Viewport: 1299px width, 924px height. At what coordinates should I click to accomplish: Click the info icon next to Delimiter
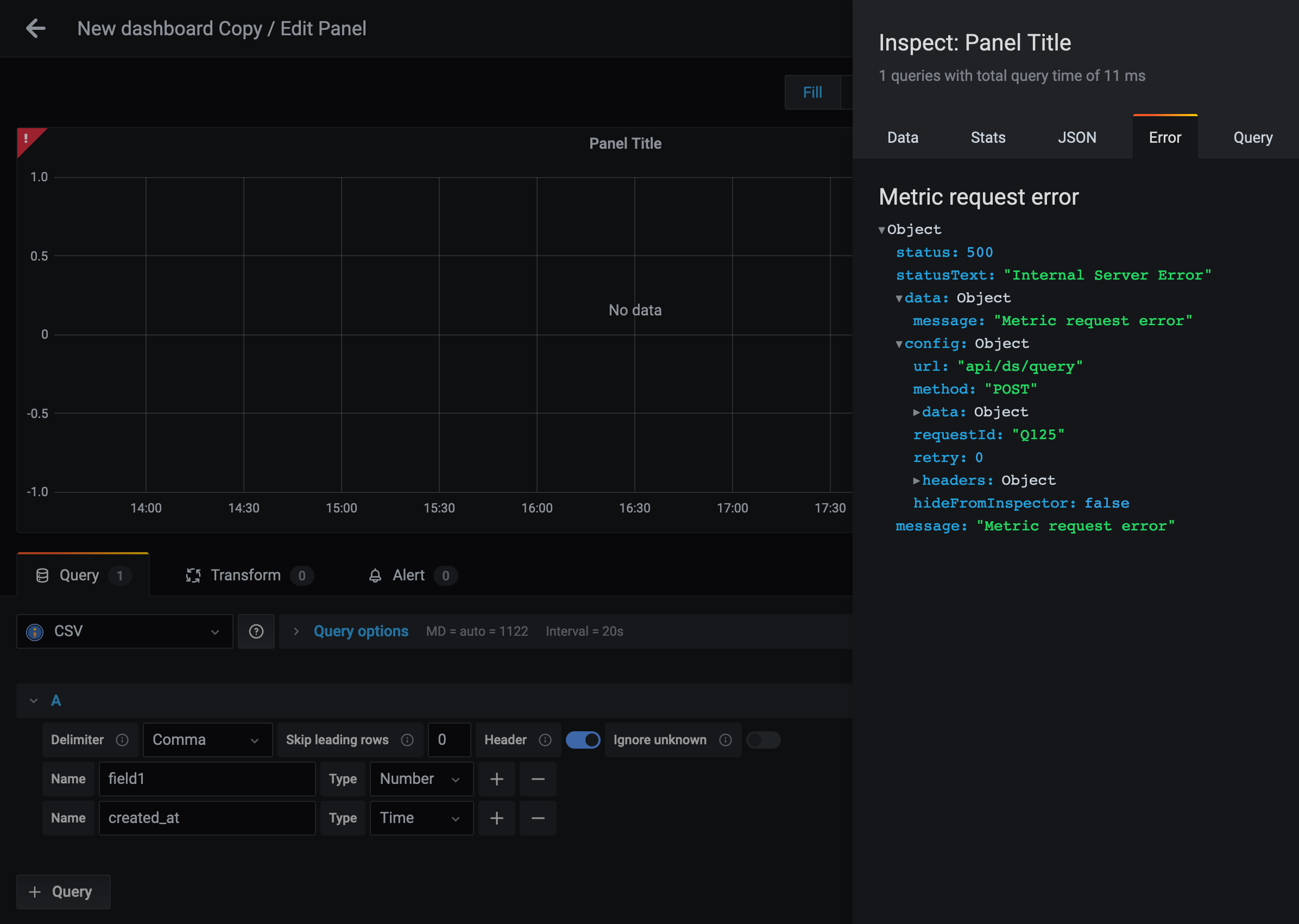coord(122,739)
